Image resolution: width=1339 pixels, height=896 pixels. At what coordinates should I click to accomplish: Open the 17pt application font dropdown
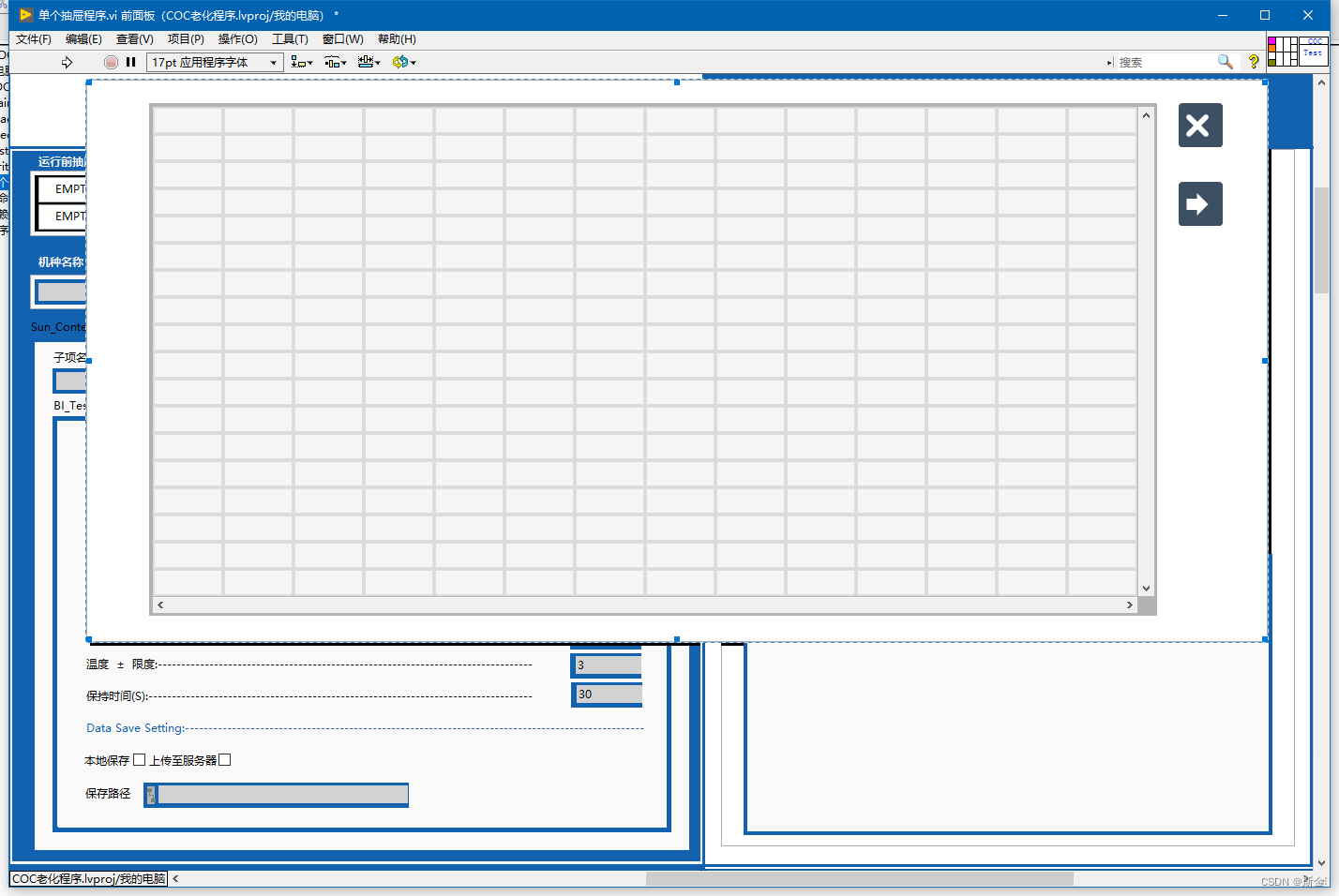[216, 62]
